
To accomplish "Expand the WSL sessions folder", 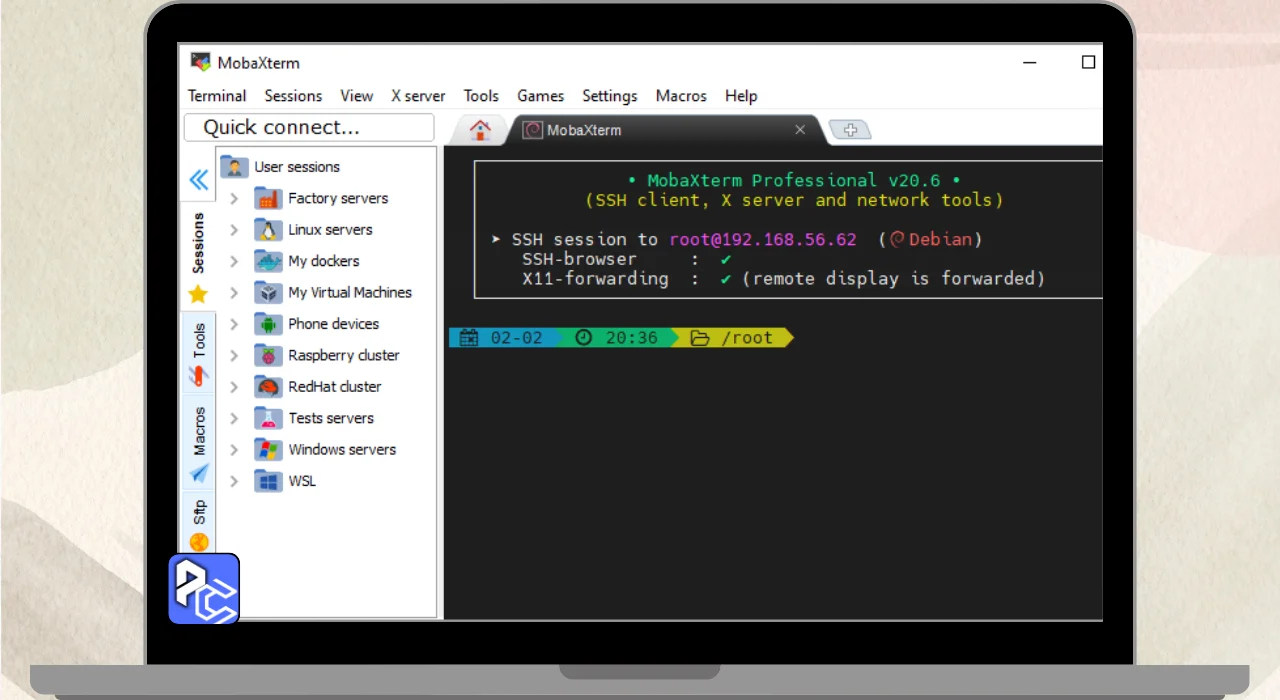I will click(x=234, y=481).
